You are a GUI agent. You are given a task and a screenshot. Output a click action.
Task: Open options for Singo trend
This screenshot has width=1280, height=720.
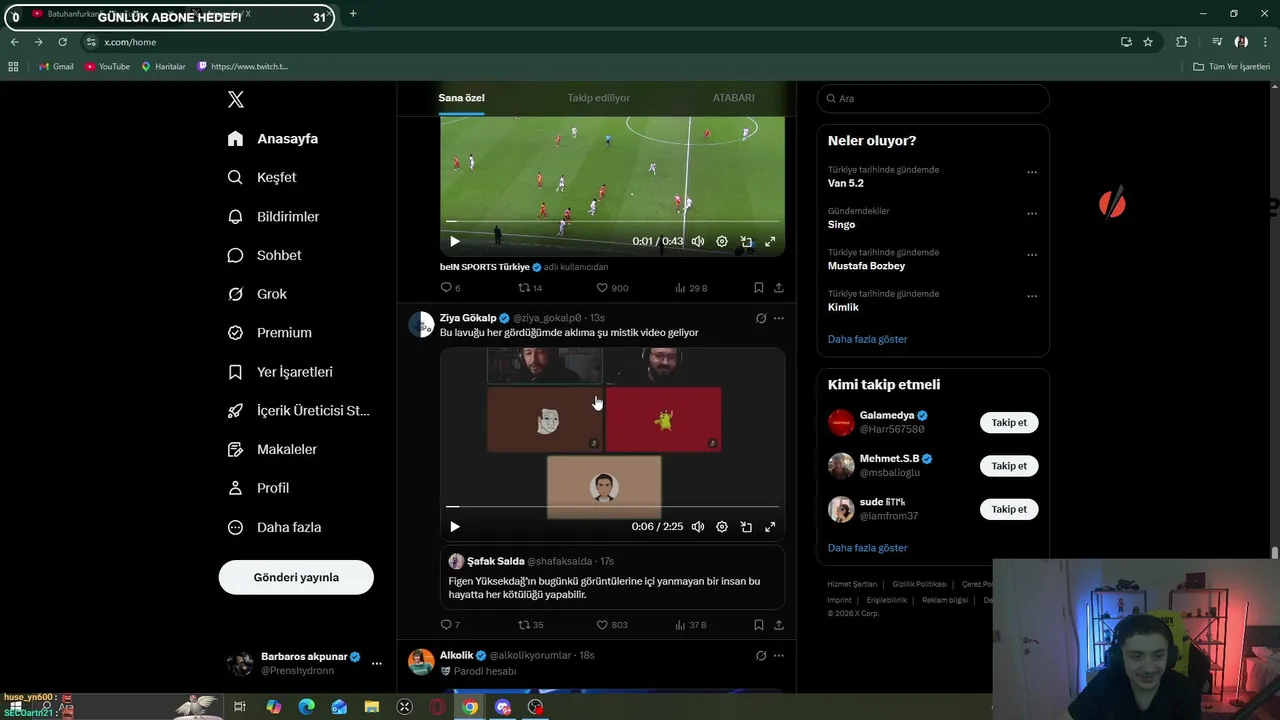1032,213
